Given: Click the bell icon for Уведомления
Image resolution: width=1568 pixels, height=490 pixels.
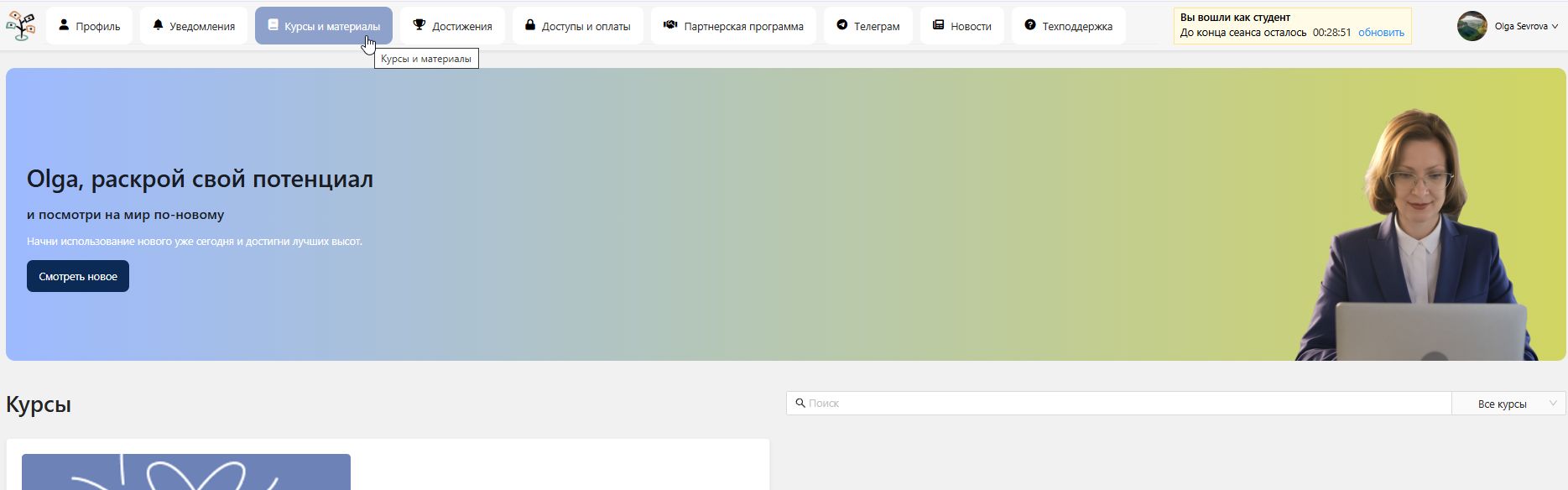Looking at the screenshot, I should pos(158,25).
